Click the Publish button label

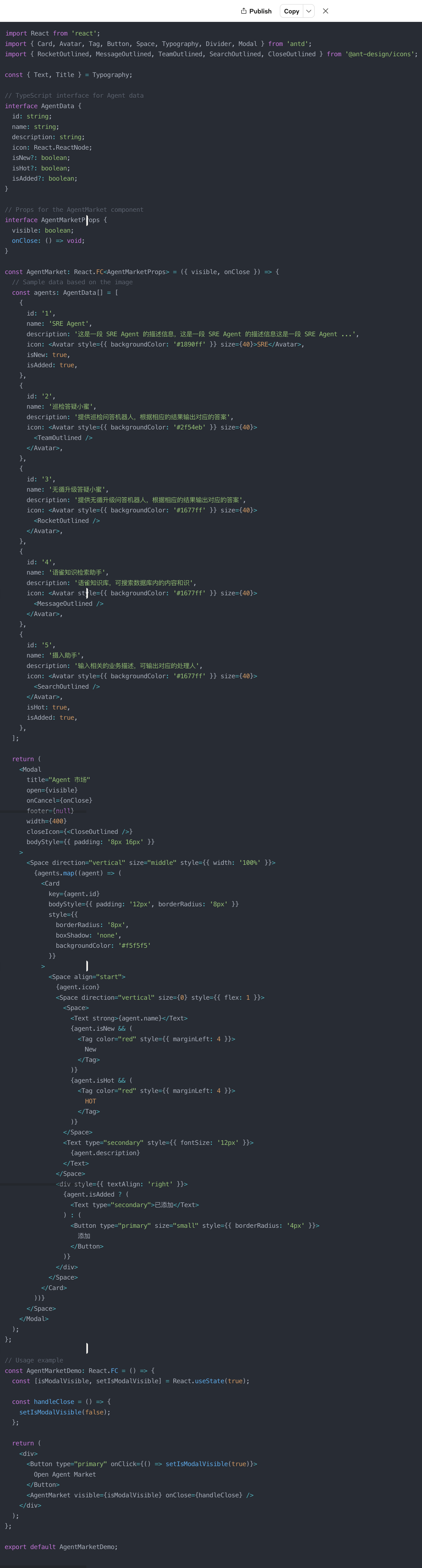[260, 11]
